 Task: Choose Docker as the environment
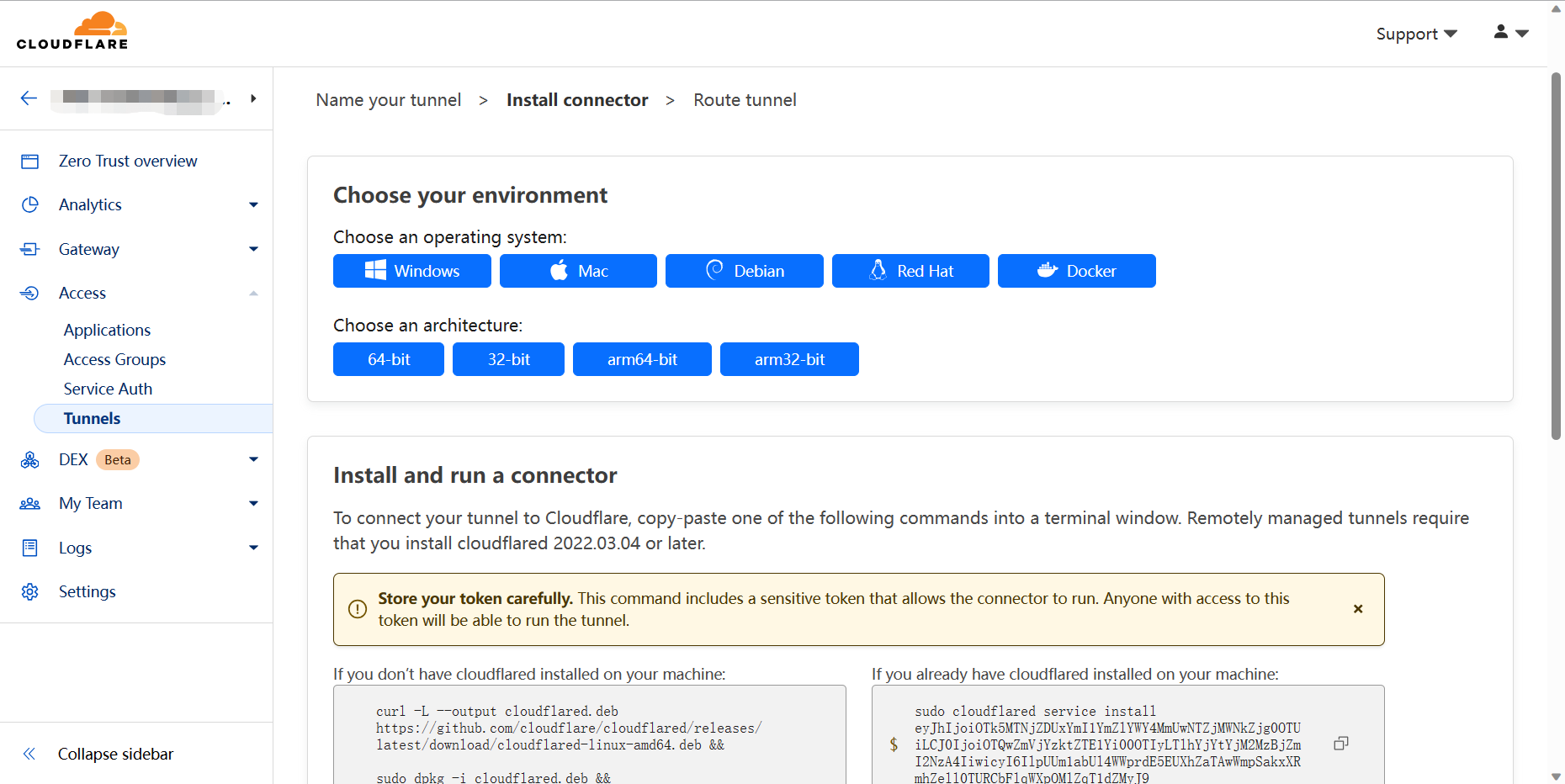[x=1076, y=271]
